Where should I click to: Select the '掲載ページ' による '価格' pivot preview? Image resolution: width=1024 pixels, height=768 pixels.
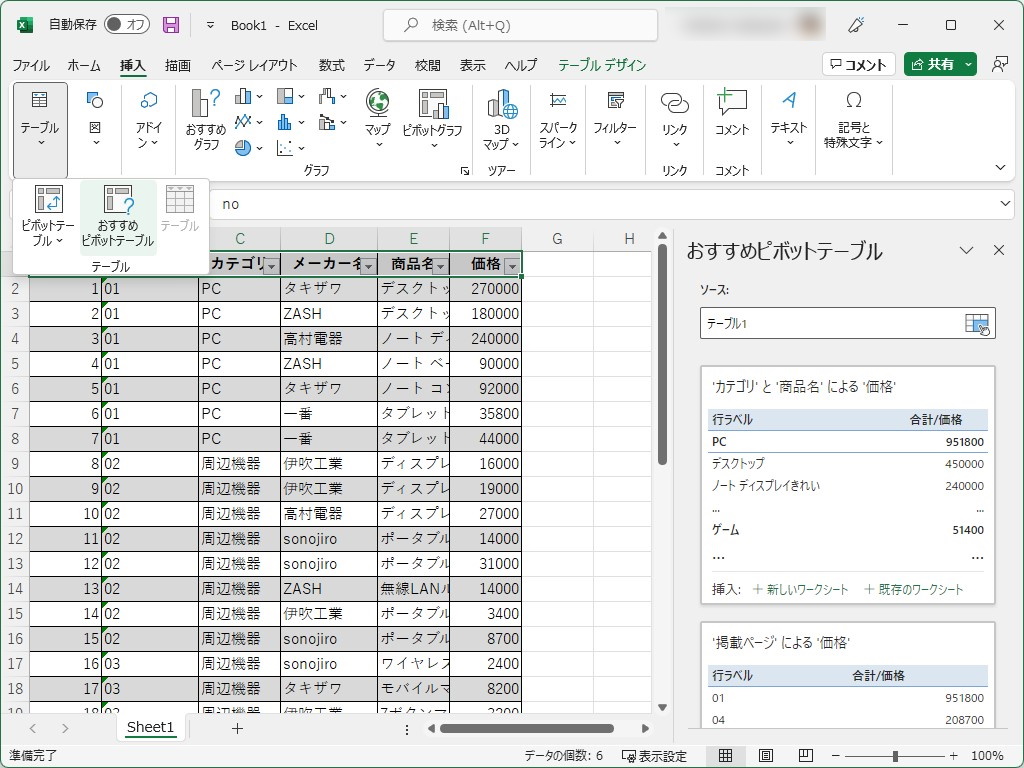[x=848, y=675]
